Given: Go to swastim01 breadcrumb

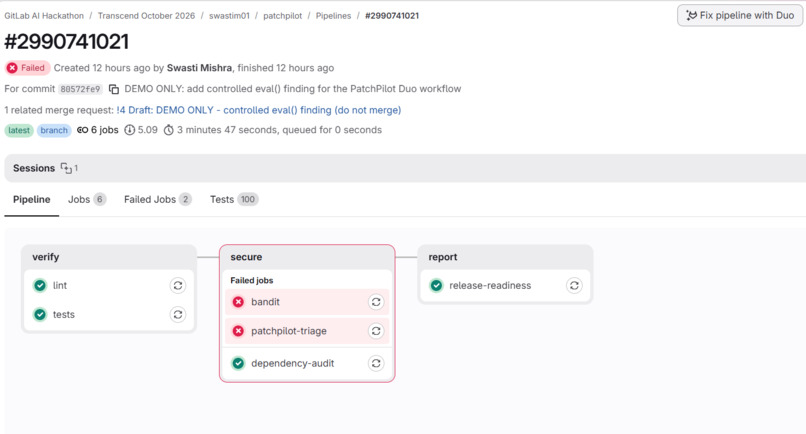Looking at the screenshot, I should (229, 16).
